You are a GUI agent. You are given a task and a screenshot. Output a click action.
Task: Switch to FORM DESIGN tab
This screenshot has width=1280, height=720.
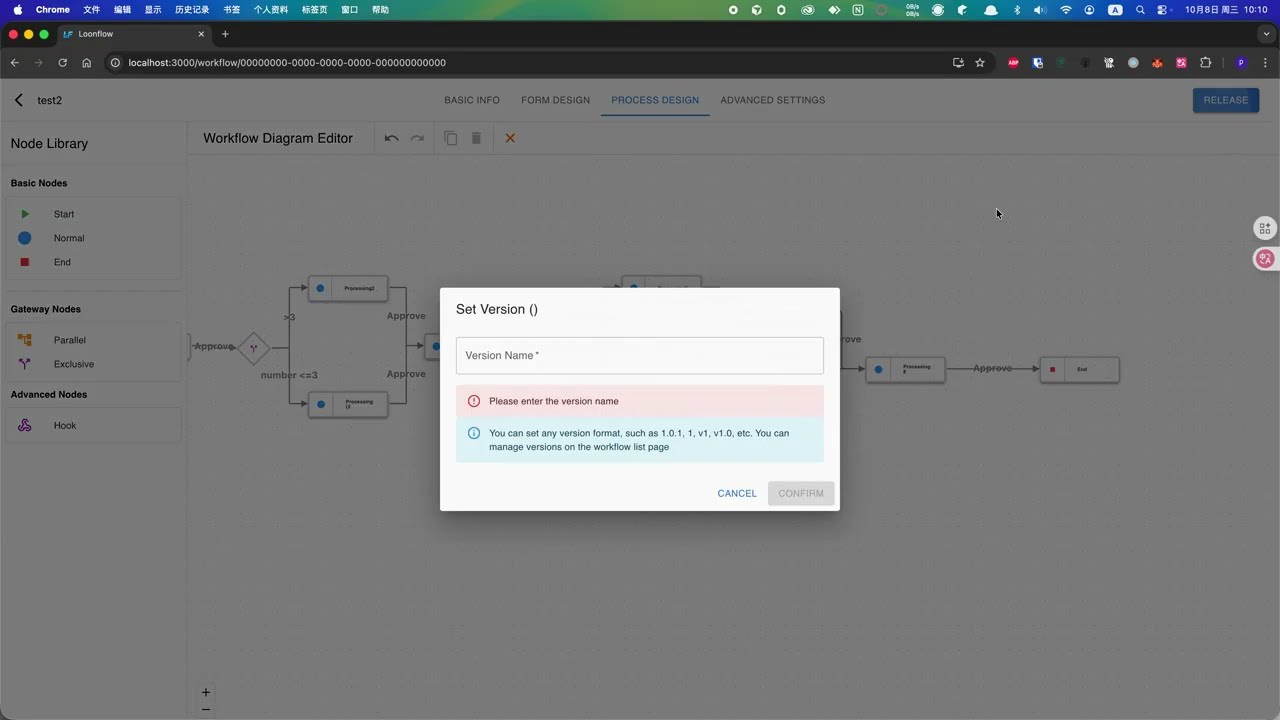(x=555, y=100)
